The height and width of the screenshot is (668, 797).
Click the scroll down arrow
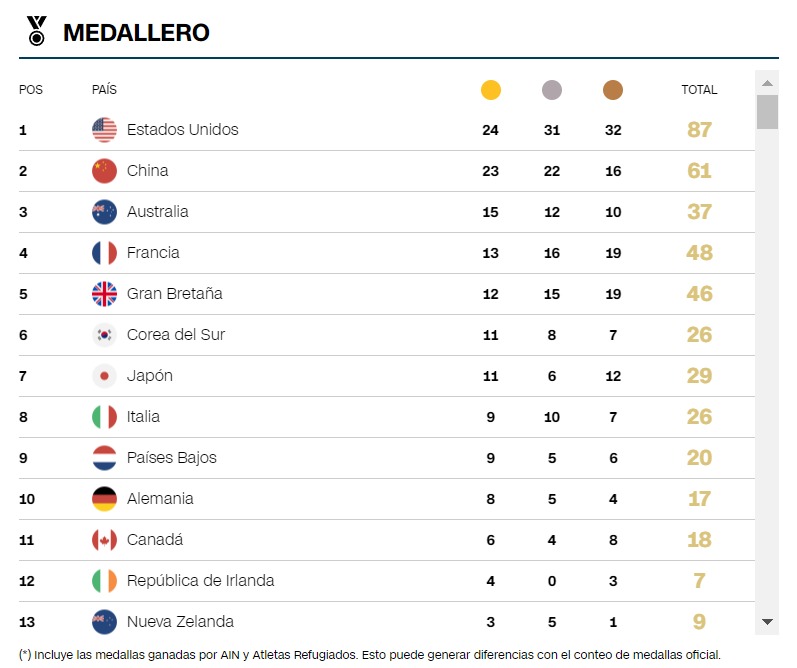click(x=767, y=622)
